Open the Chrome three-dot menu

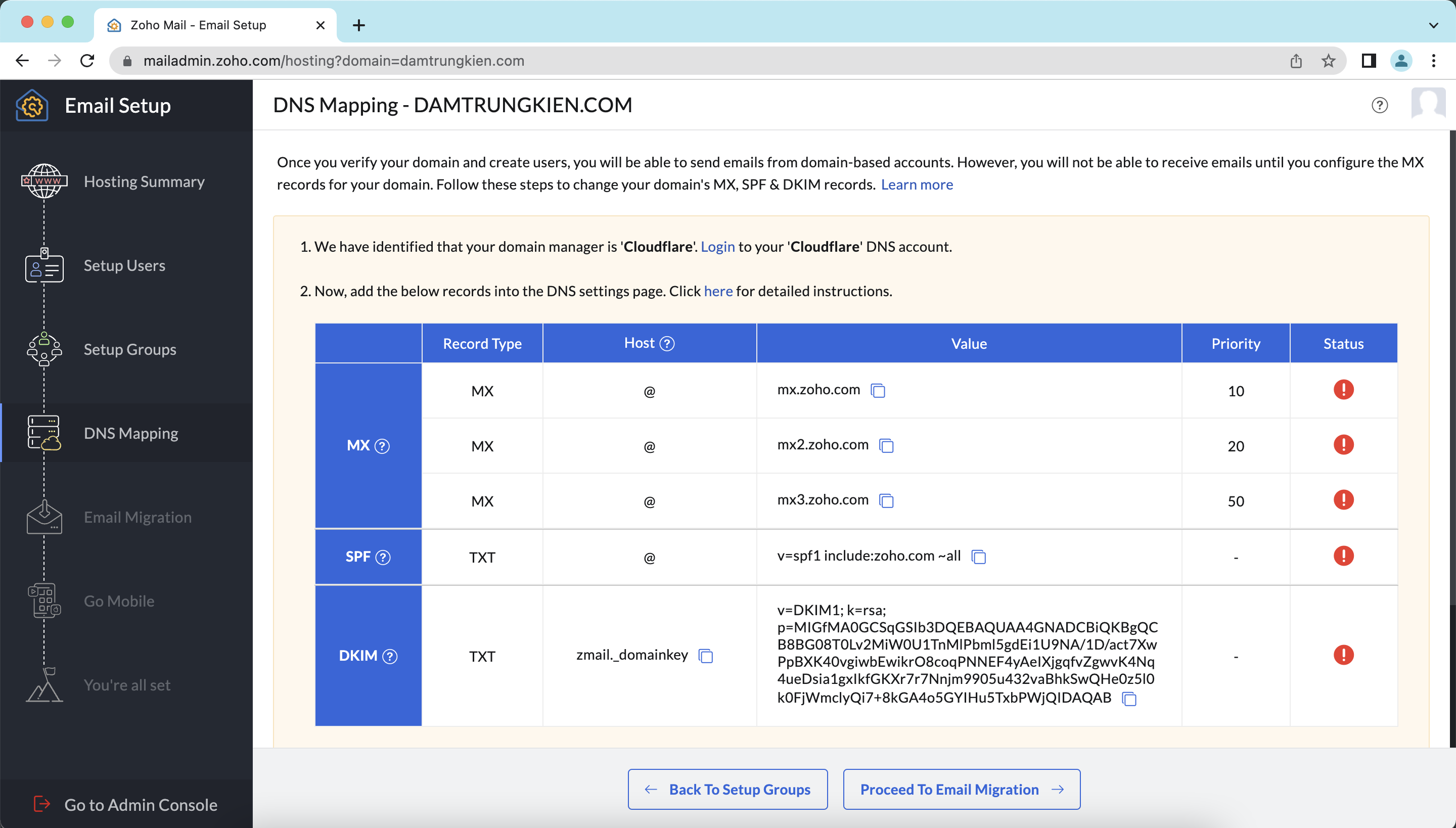coord(1433,61)
